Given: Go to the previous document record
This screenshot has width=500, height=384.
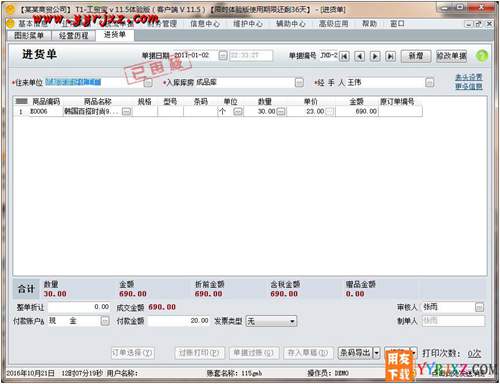Looking at the screenshot, I should pos(359,56).
